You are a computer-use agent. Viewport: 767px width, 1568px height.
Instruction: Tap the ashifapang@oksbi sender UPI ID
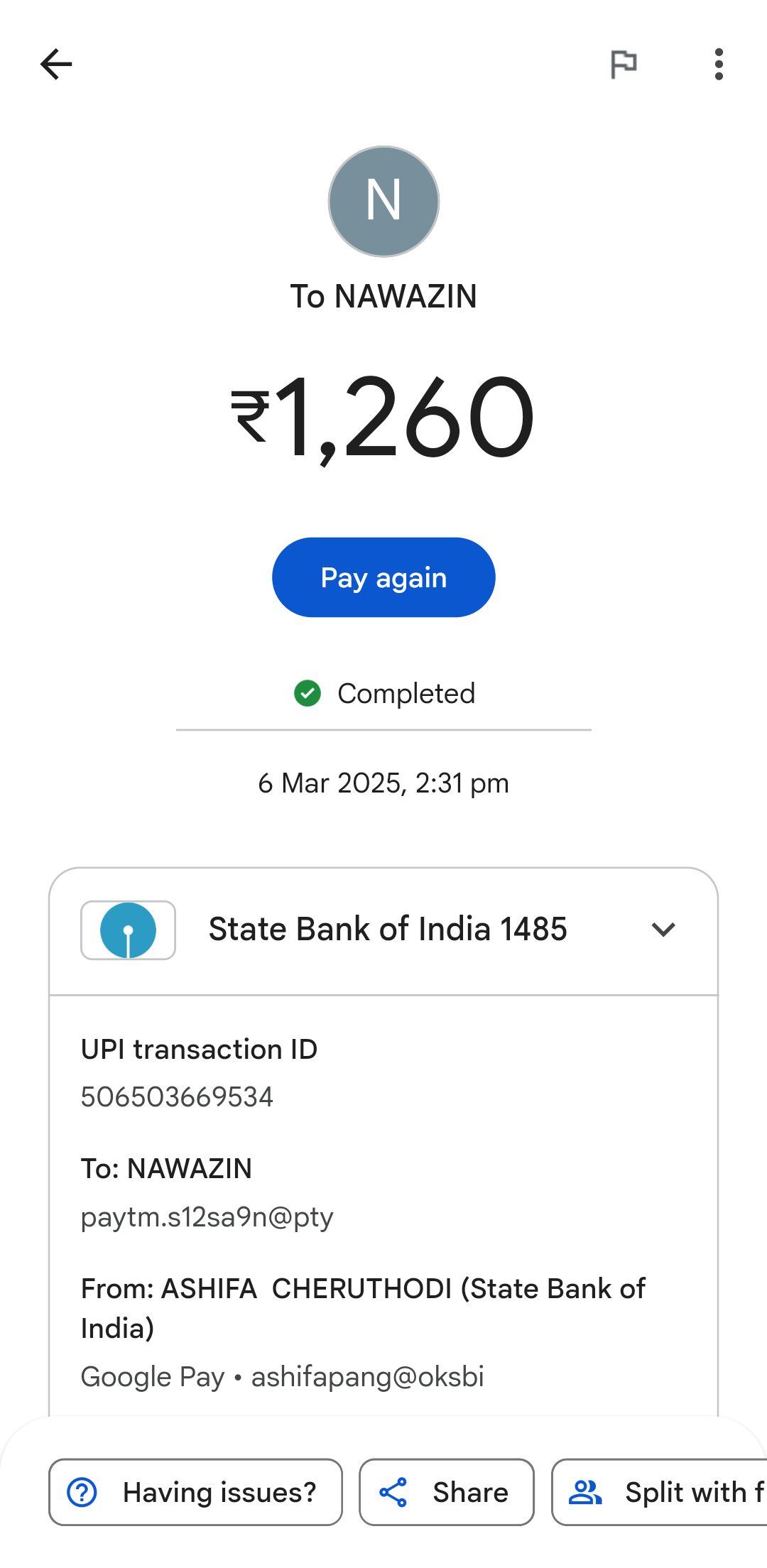(367, 1377)
